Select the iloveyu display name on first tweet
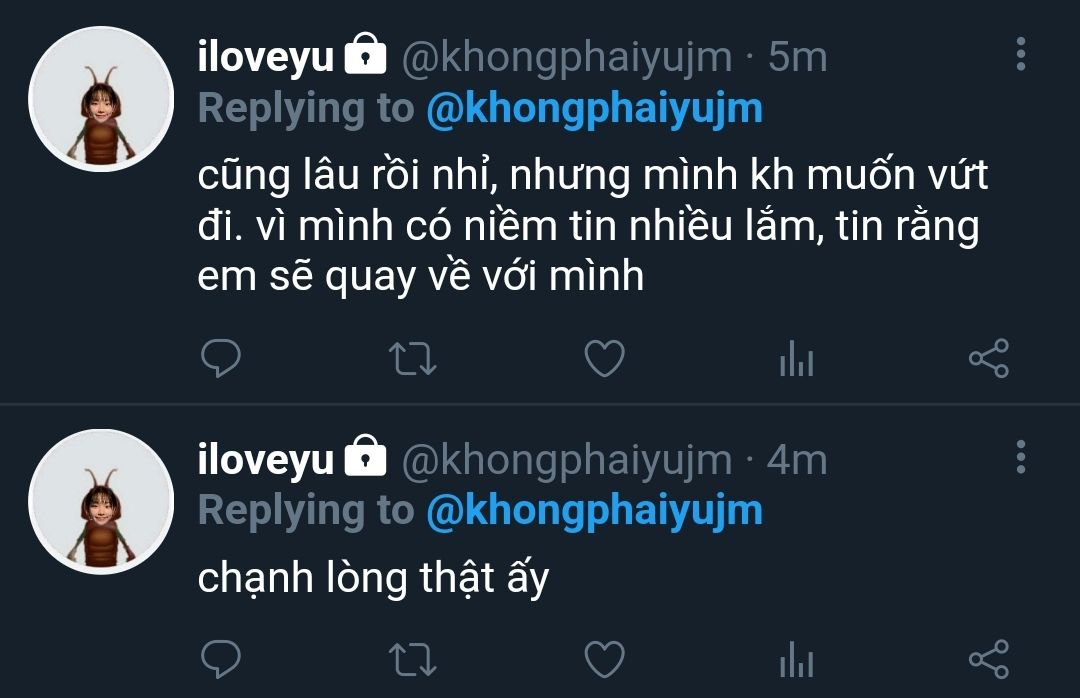1080x698 pixels. coord(265,57)
